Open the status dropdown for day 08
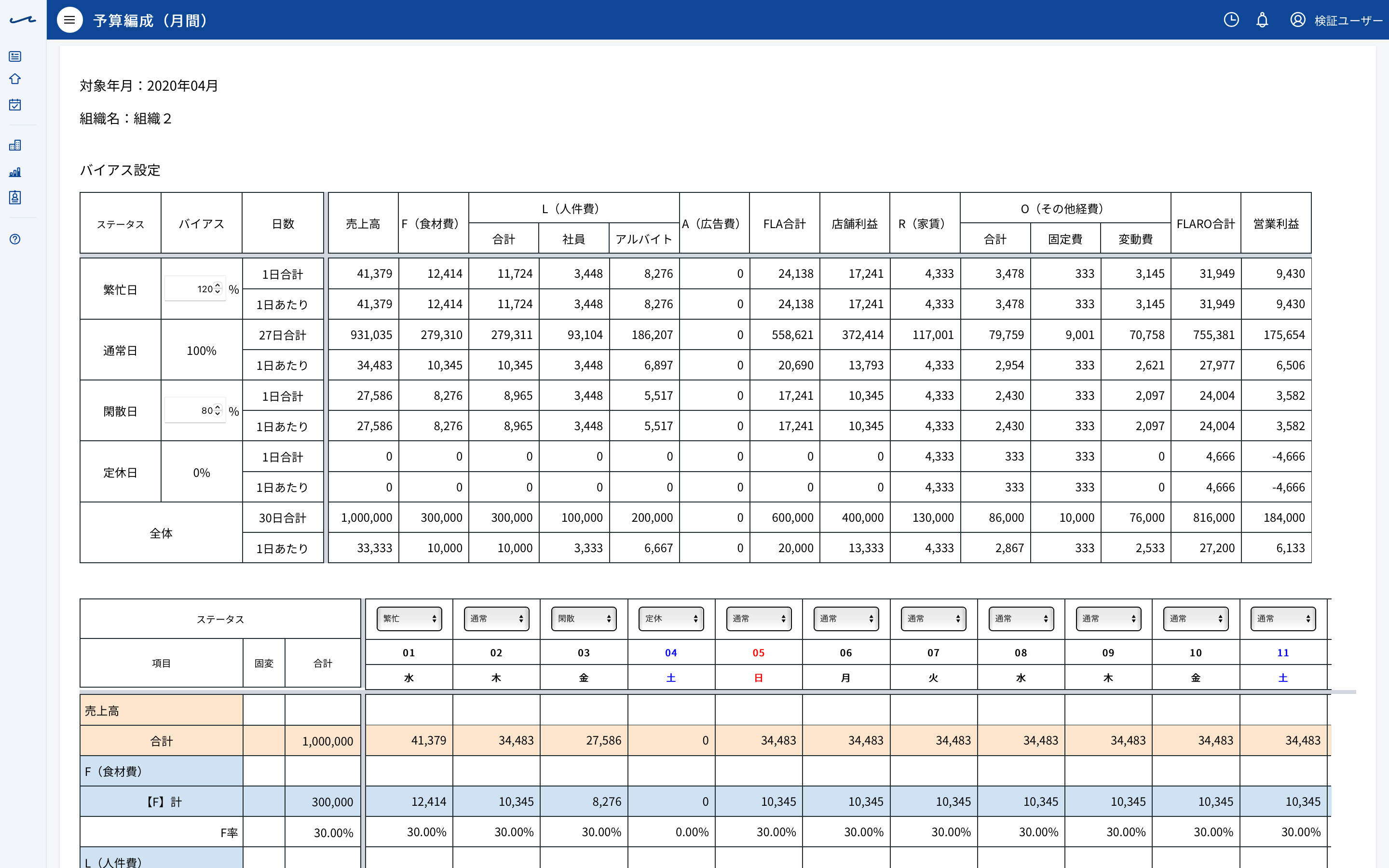This screenshot has height=868, width=1389. (1021, 619)
